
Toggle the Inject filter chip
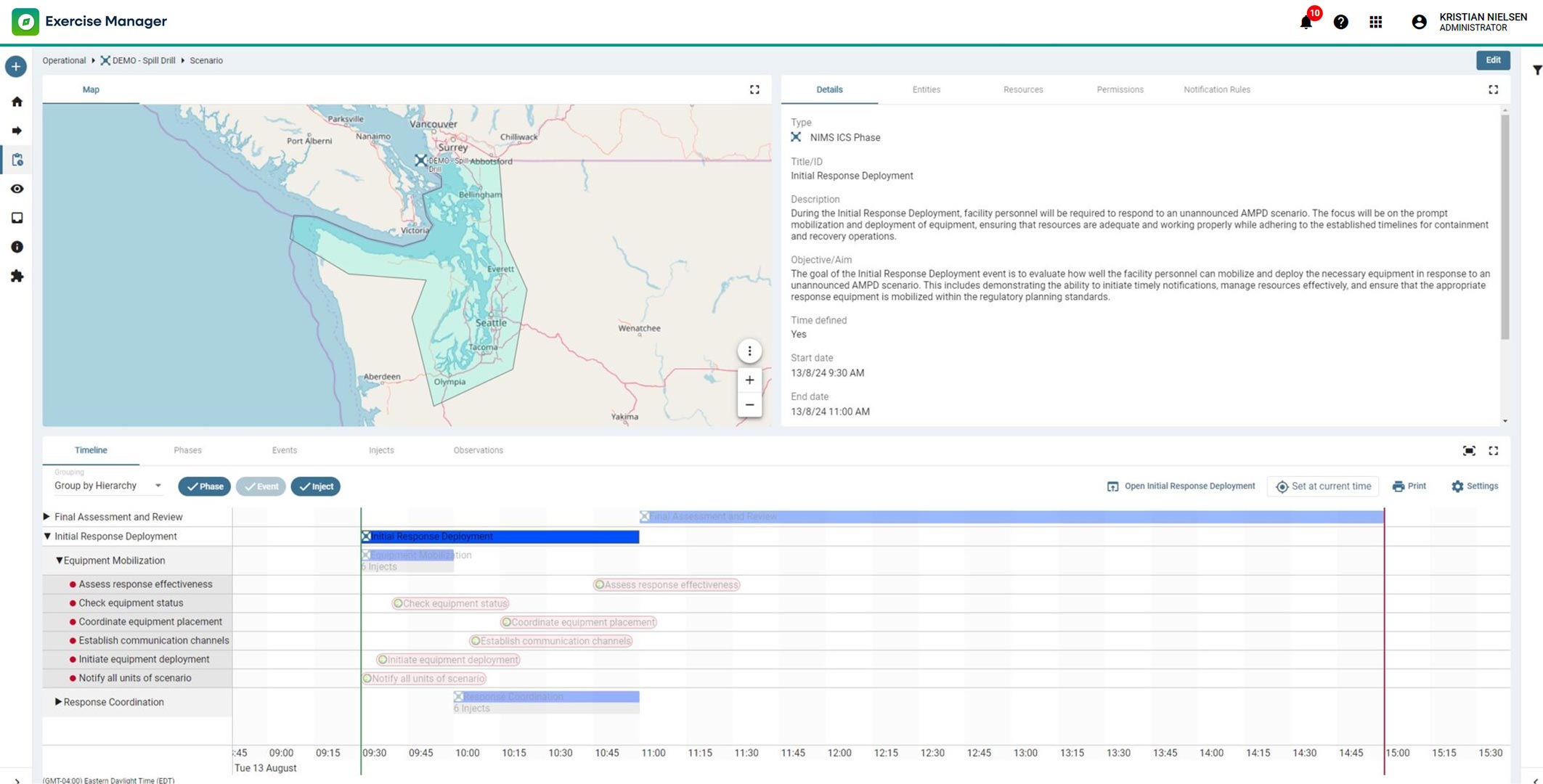pos(316,486)
